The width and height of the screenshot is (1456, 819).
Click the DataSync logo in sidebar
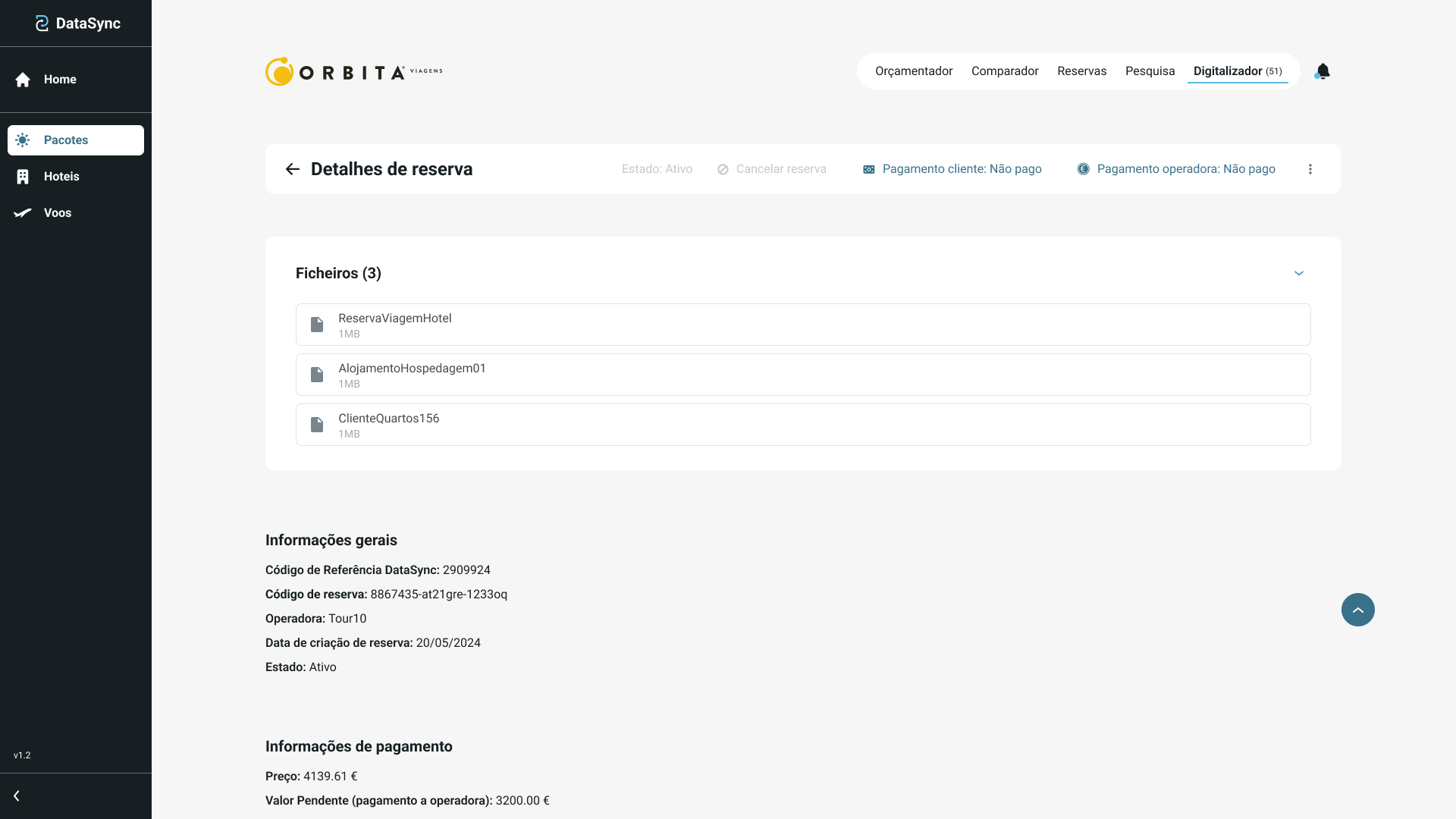pyautogui.click(x=77, y=24)
